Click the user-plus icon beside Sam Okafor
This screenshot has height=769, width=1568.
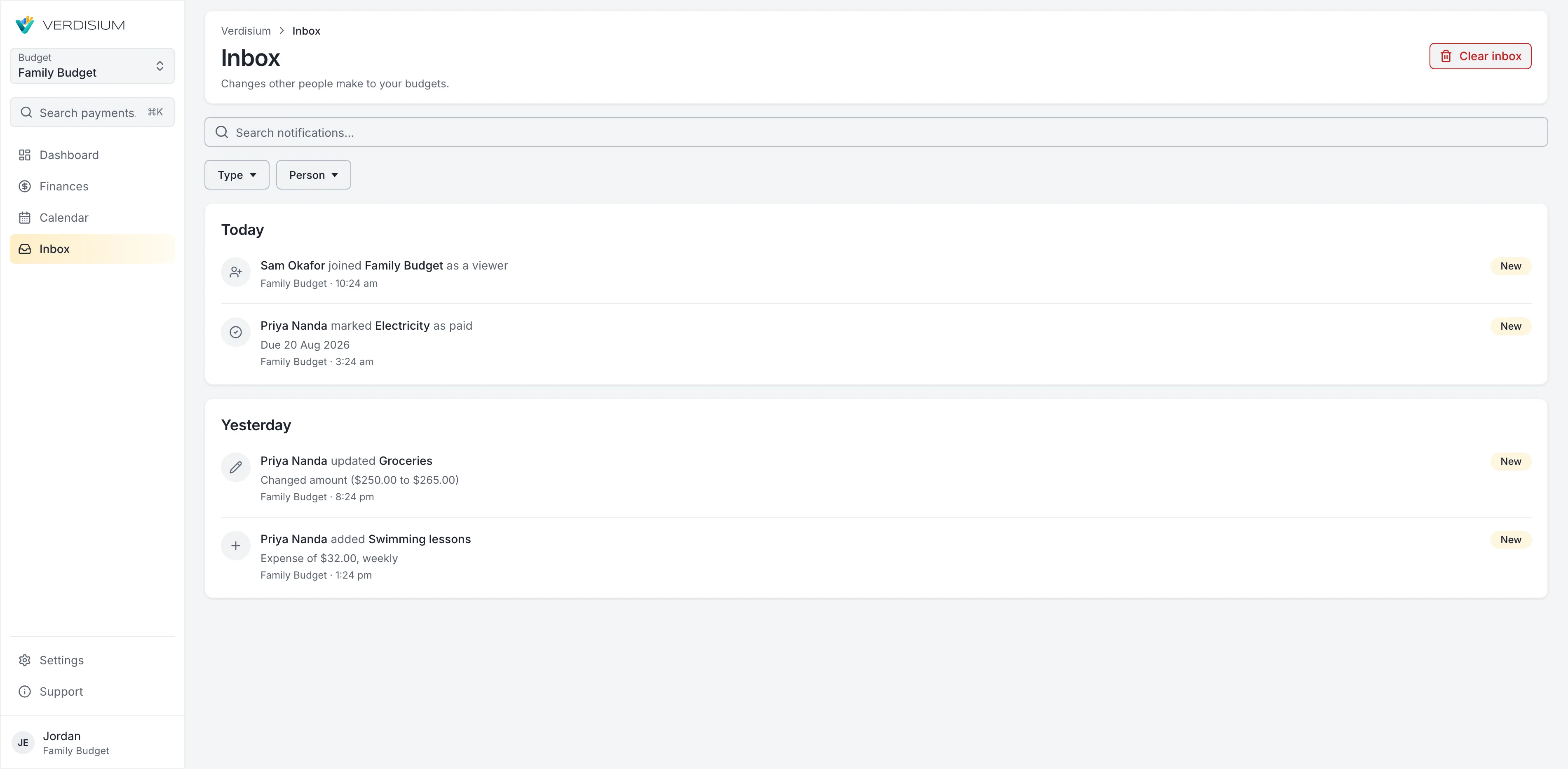point(235,272)
